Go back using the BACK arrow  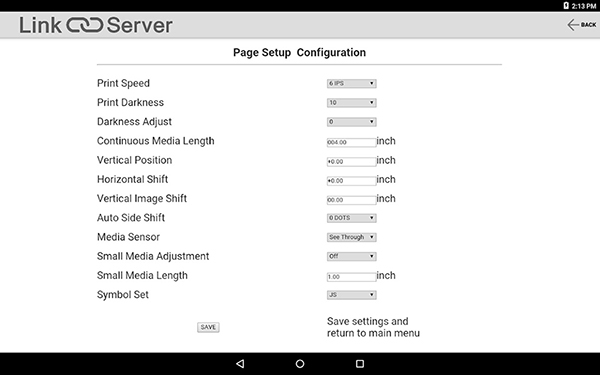coord(581,25)
